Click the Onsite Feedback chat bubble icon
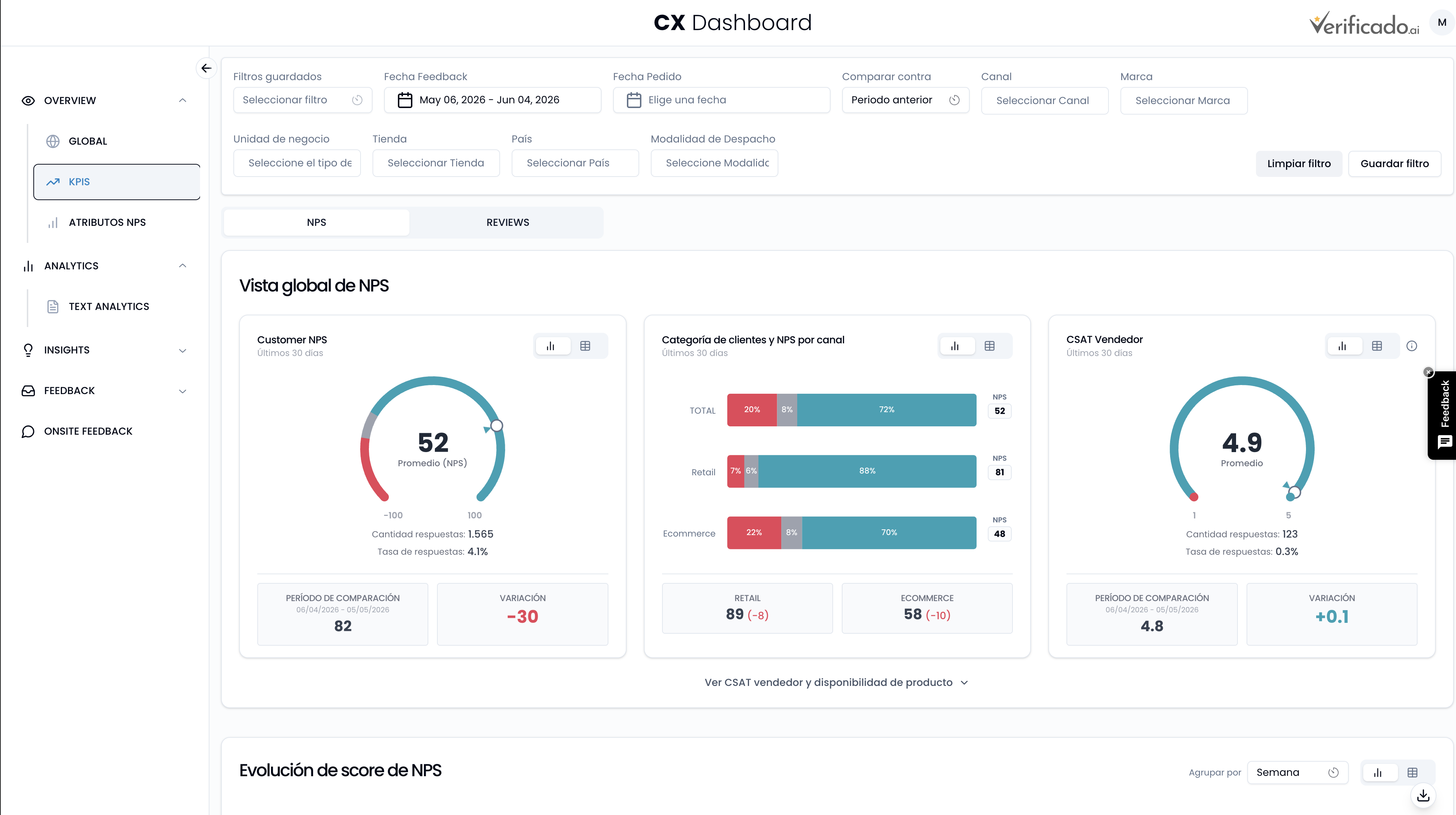Viewport: 1456px width, 815px height. tap(28, 431)
